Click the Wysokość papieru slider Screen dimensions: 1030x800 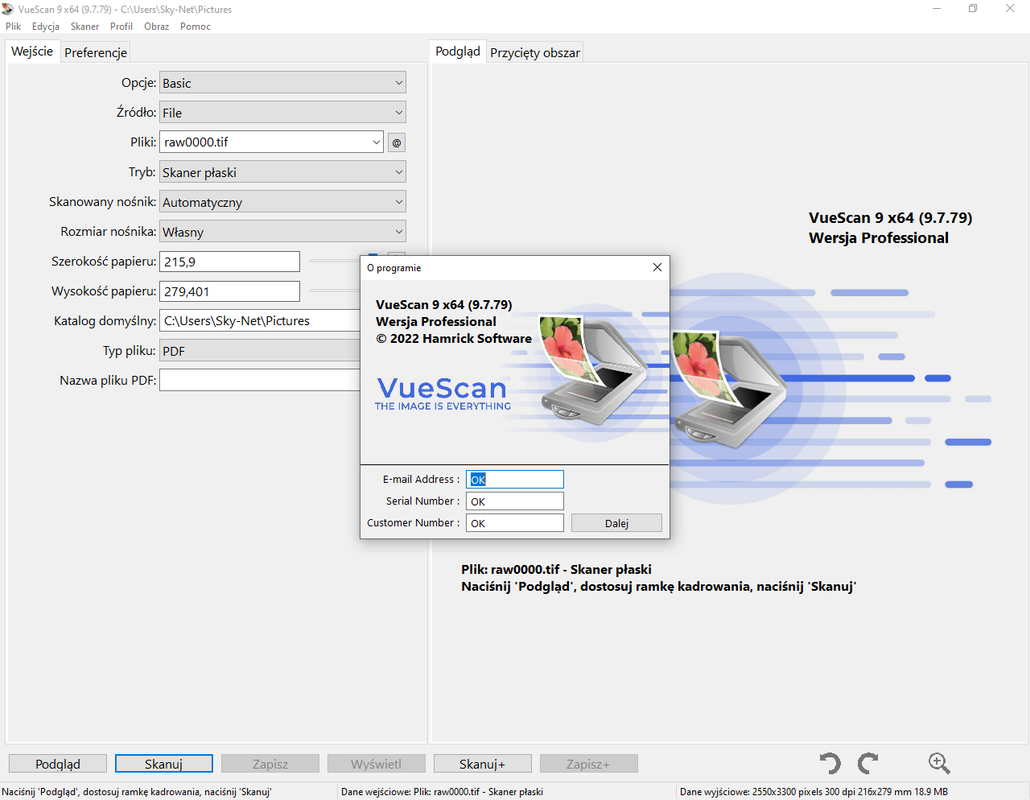(x=335, y=290)
